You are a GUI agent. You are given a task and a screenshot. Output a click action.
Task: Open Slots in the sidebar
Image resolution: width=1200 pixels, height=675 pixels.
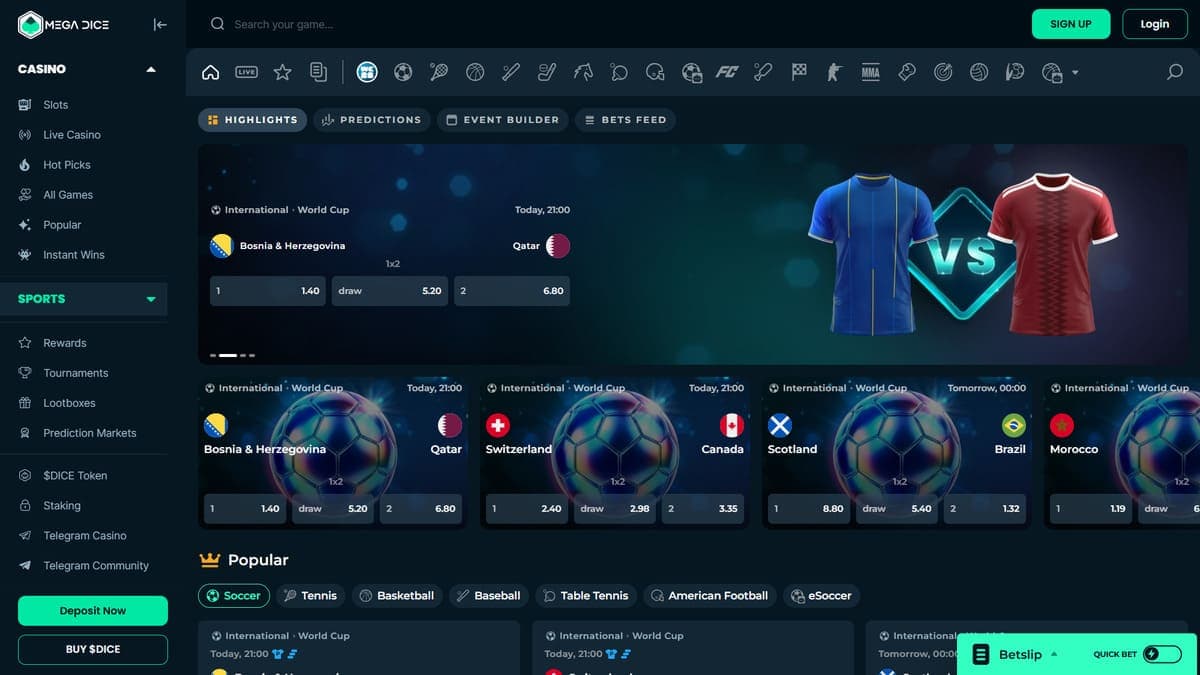coord(56,105)
